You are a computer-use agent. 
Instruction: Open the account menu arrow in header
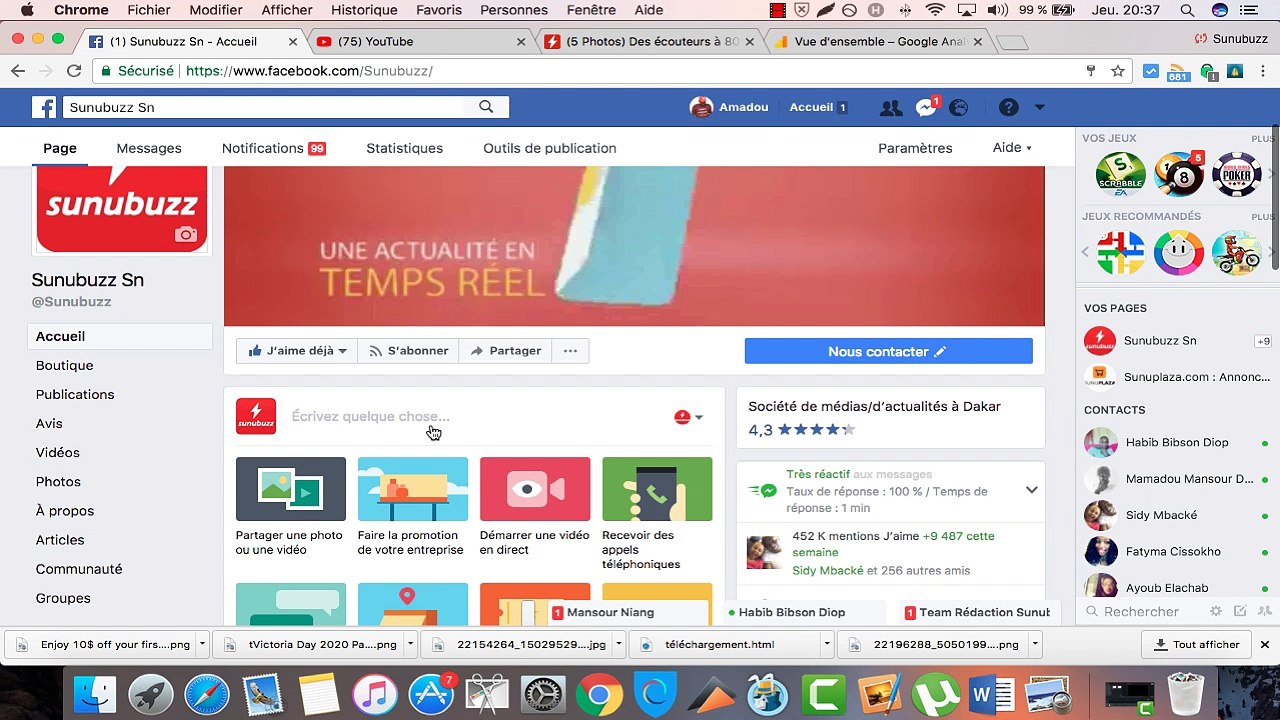[x=1040, y=107]
